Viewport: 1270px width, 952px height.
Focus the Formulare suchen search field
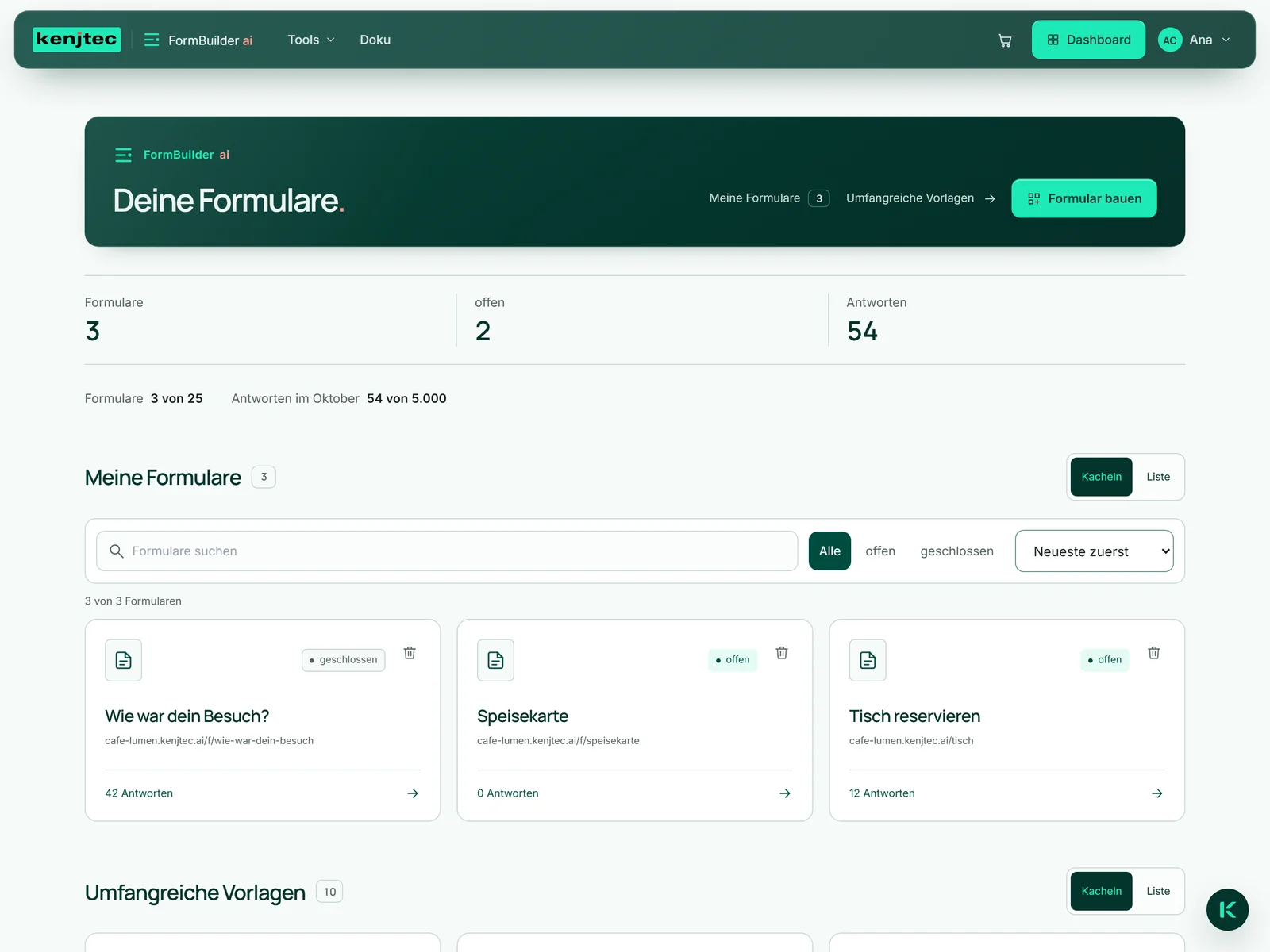click(447, 551)
